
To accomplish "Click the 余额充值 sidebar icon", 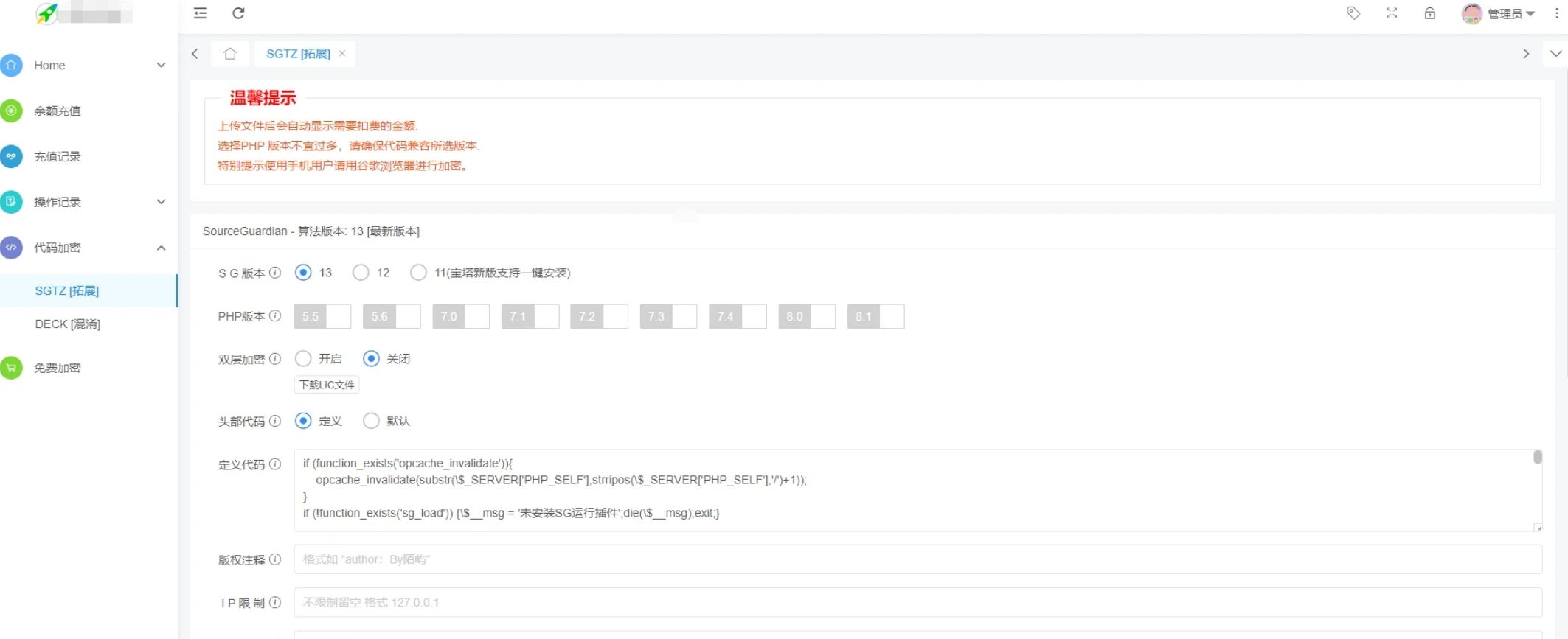I will 11,111.
